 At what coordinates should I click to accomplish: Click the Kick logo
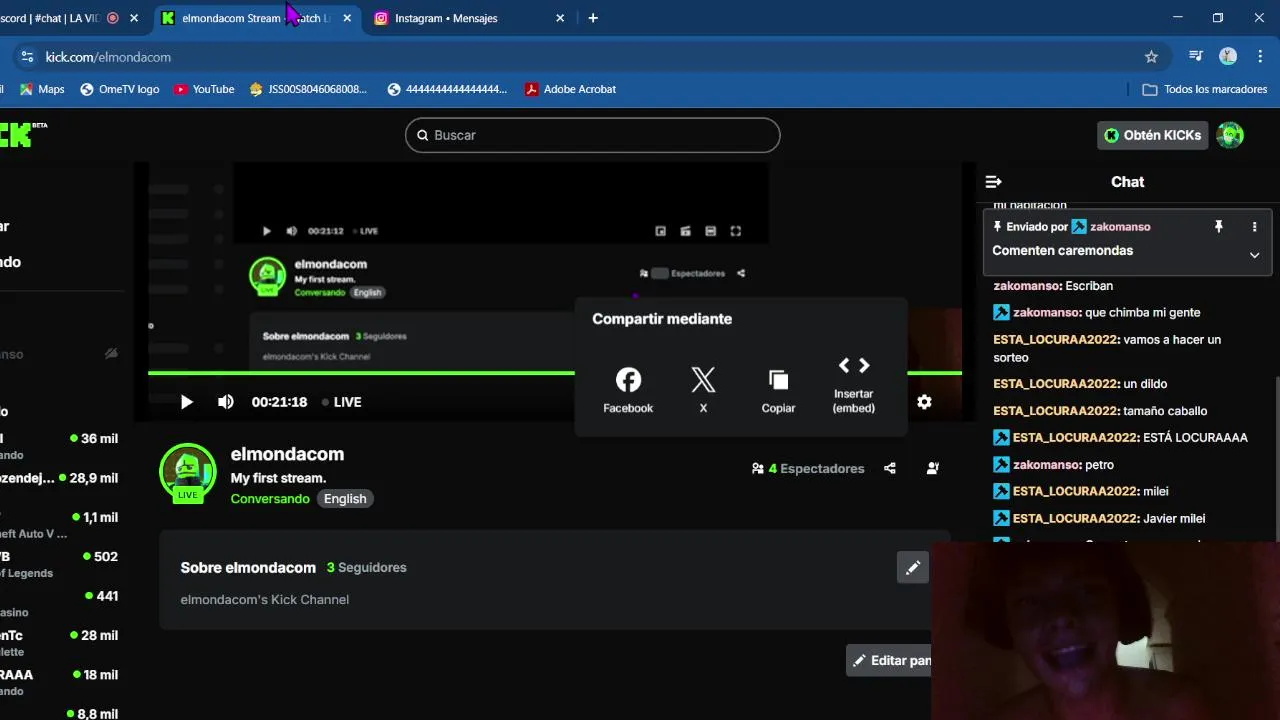(22, 134)
